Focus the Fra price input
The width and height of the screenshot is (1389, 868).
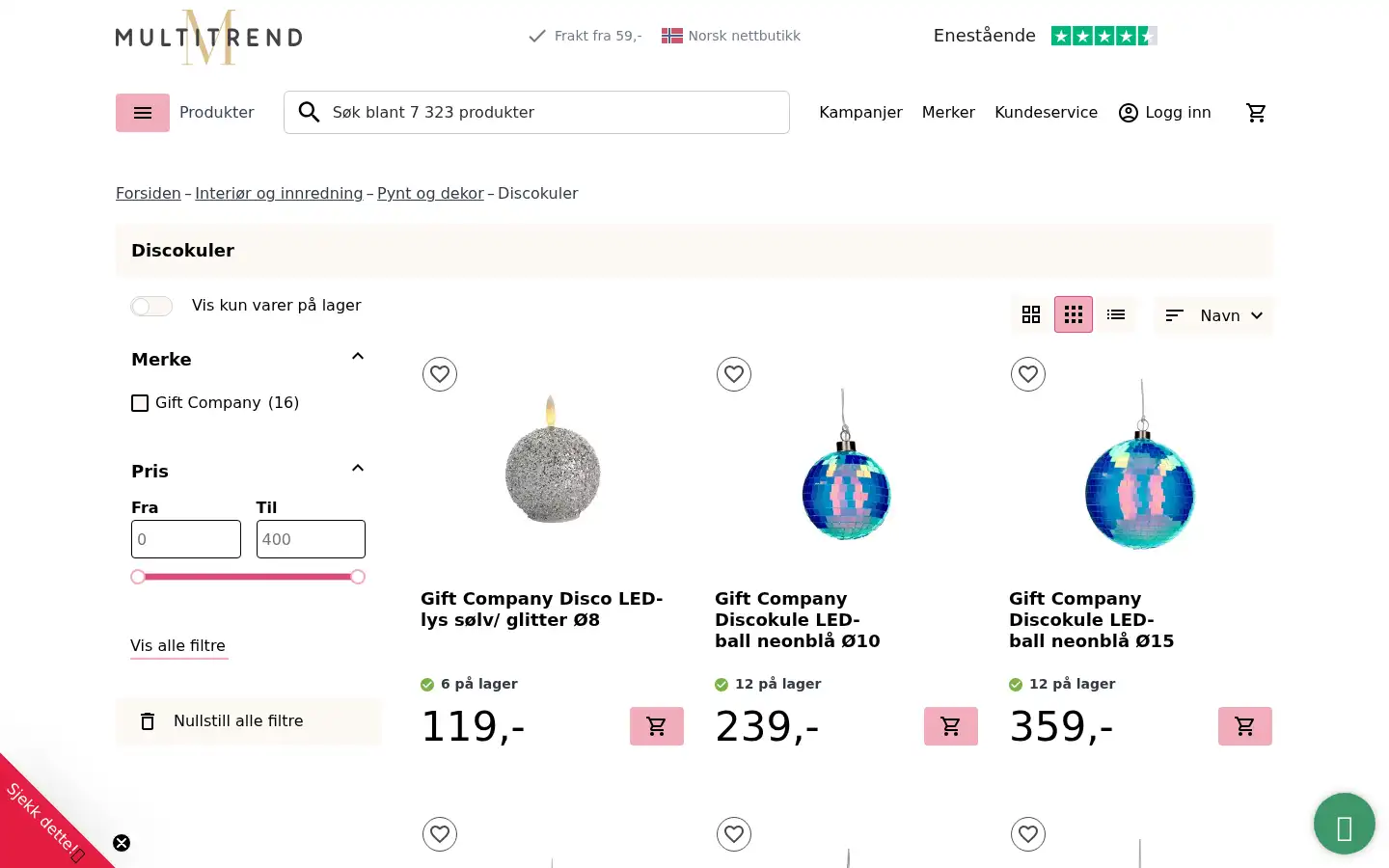pyautogui.click(x=186, y=539)
